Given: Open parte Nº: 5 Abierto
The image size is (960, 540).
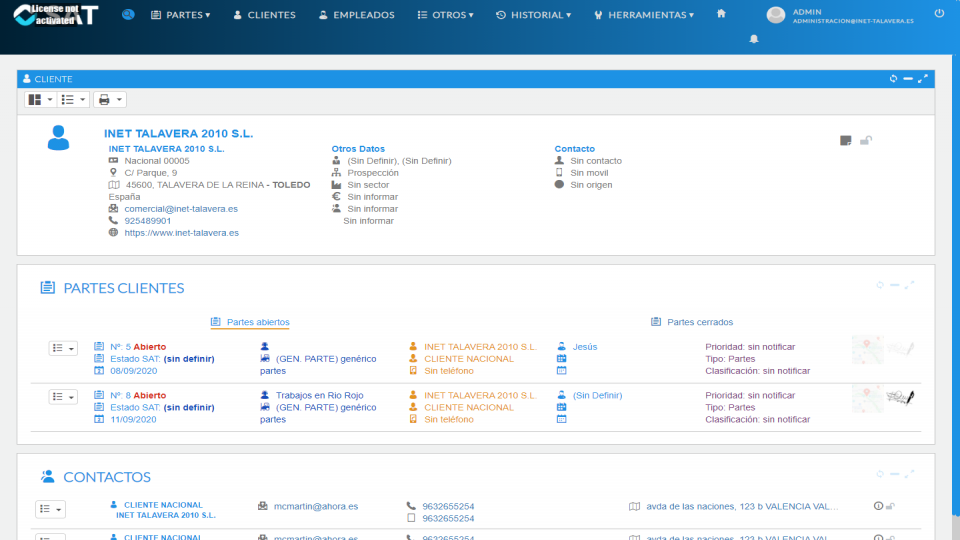Looking at the screenshot, I should tap(138, 347).
